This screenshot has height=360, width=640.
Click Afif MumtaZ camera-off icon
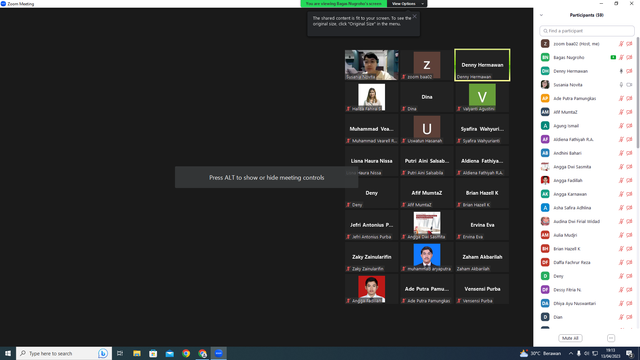pos(629,112)
